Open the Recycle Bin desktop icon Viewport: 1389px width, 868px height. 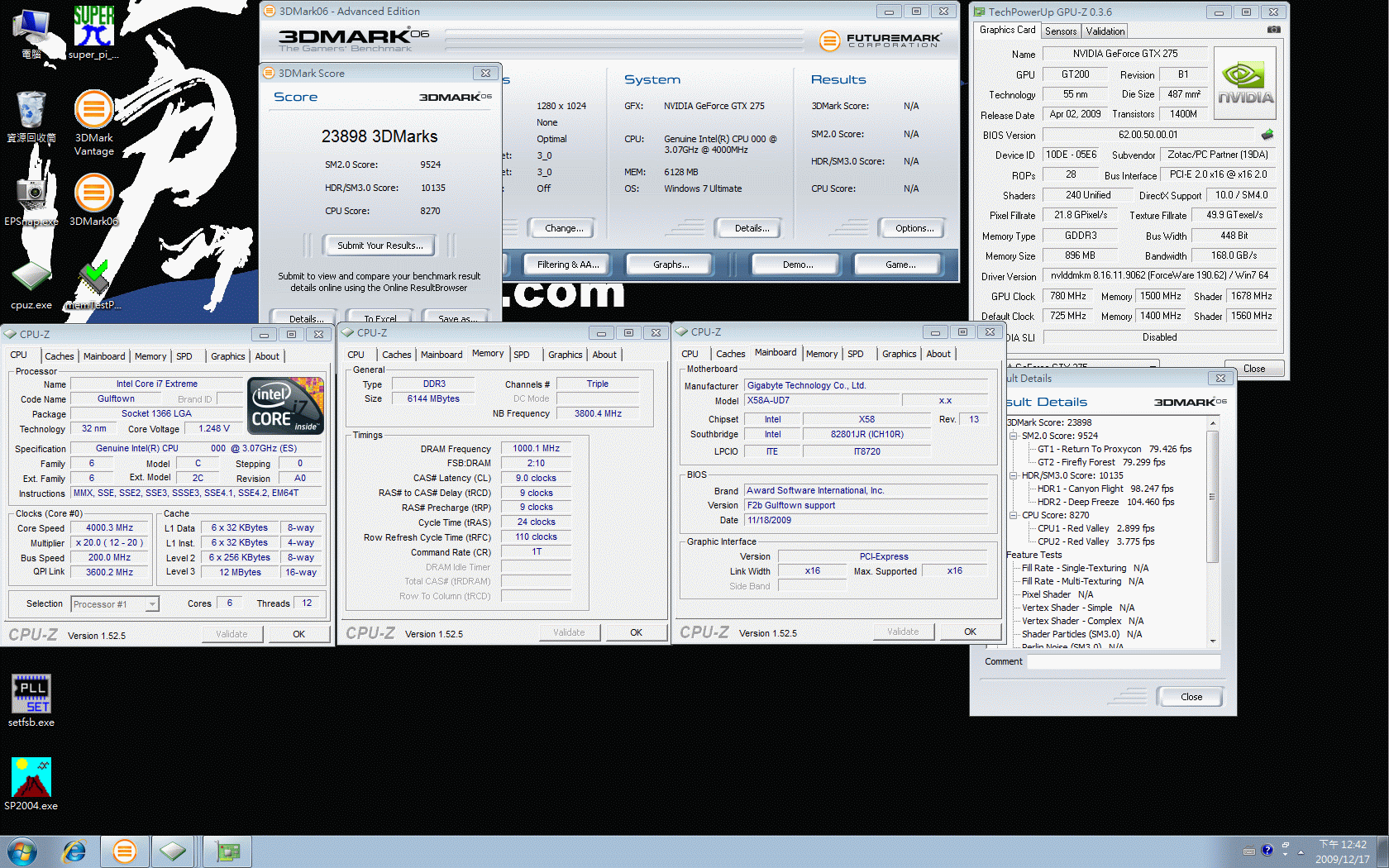pyautogui.click(x=31, y=117)
